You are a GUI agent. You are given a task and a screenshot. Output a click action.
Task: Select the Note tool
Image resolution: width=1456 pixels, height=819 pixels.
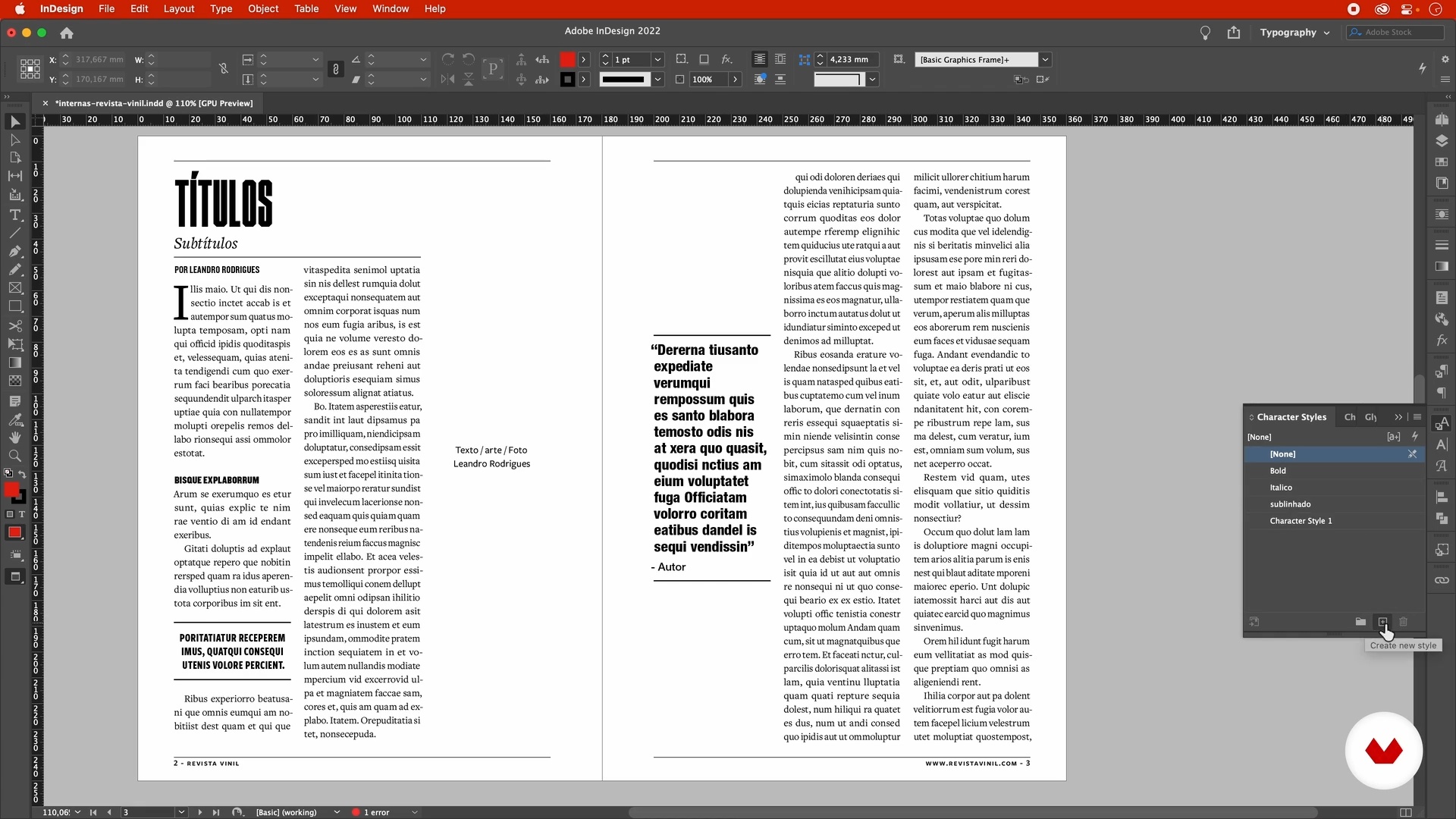[x=15, y=401]
